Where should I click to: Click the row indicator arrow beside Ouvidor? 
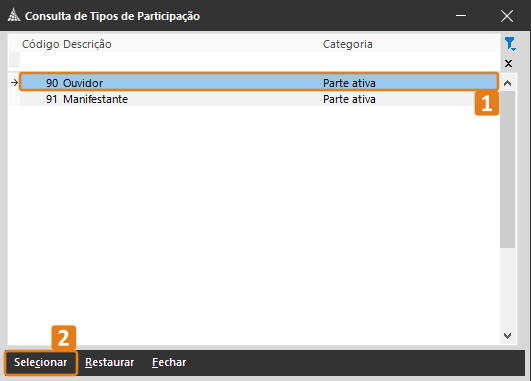click(14, 82)
